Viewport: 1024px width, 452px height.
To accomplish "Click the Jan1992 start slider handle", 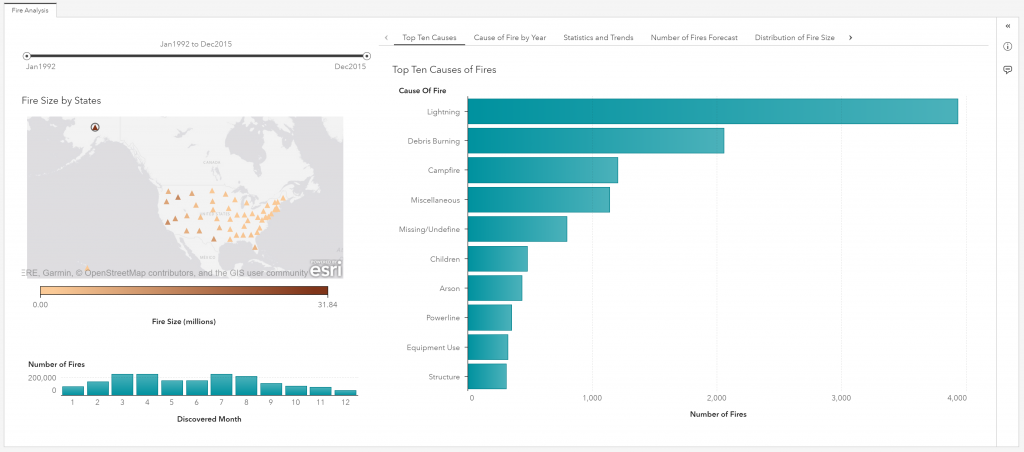I will [27, 56].
